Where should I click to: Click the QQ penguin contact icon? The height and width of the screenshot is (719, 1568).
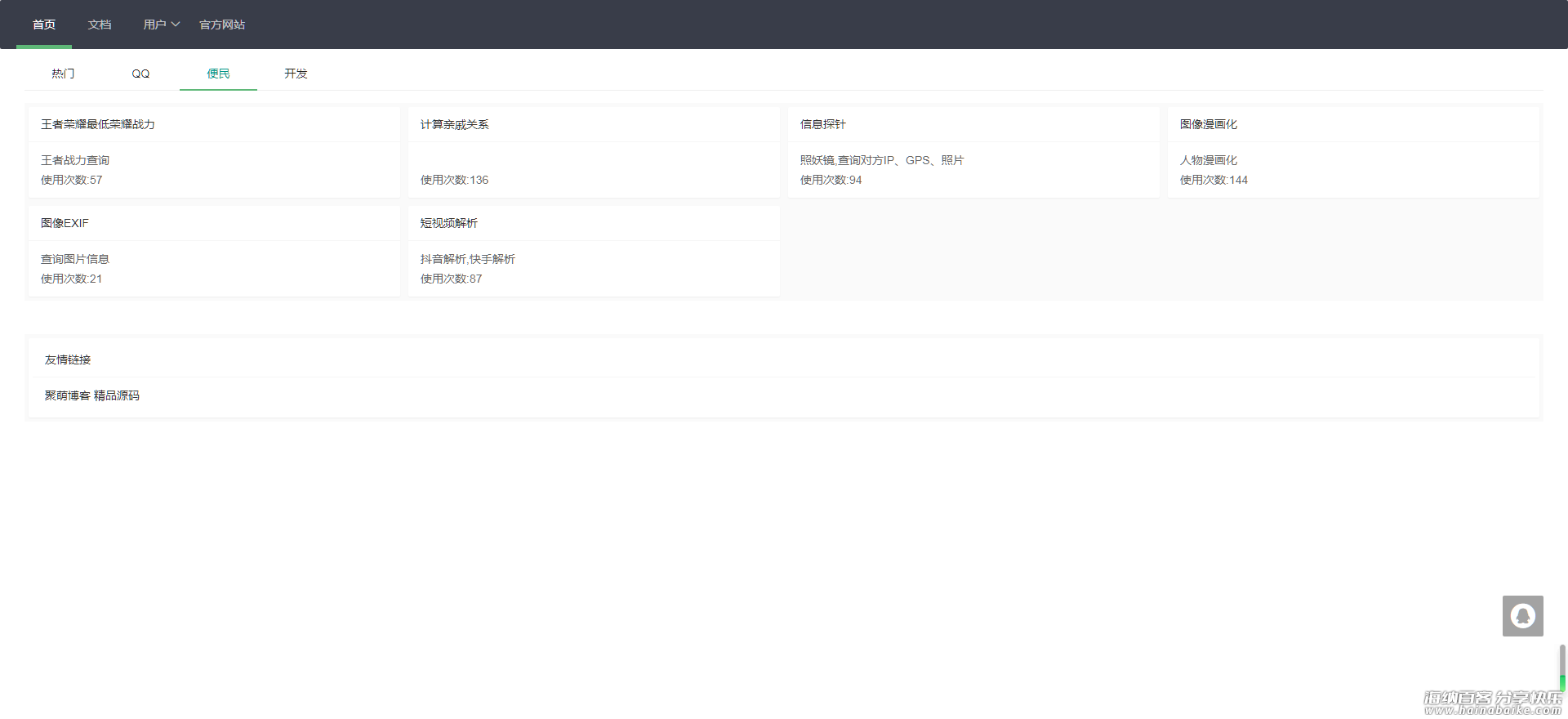(1522, 616)
